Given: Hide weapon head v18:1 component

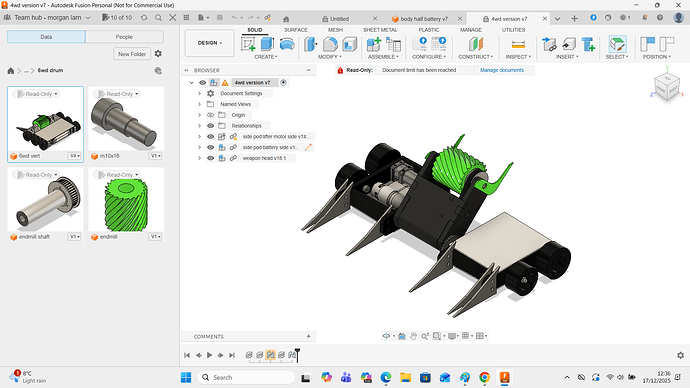Looking at the screenshot, I should pos(210,158).
